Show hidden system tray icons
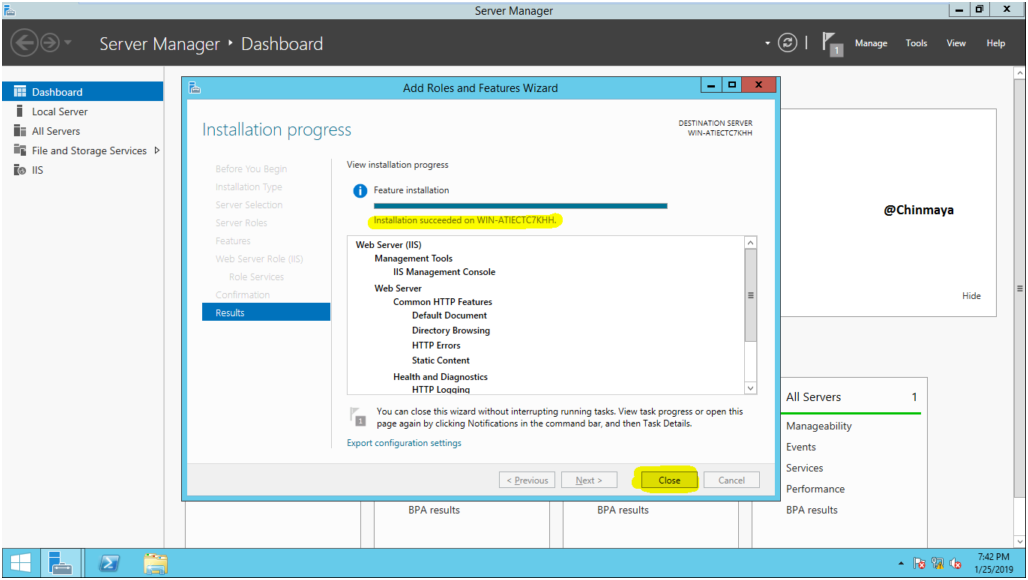The width and height of the screenshot is (1028, 580). pos(901,564)
